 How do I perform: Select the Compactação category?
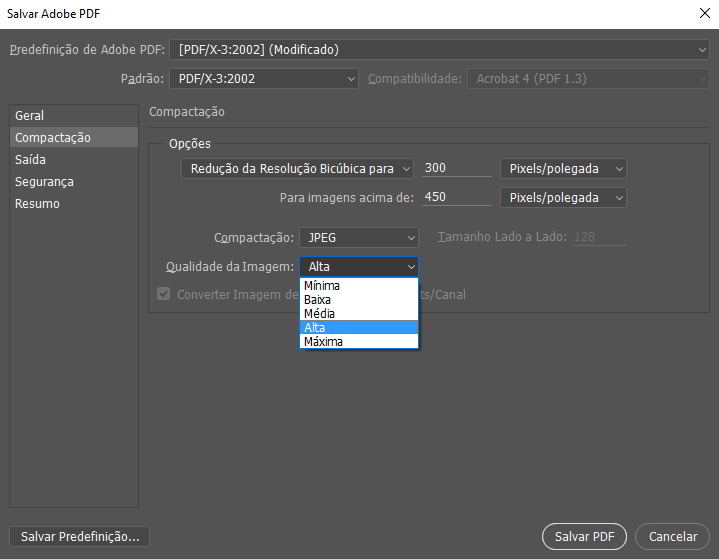(x=52, y=138)
